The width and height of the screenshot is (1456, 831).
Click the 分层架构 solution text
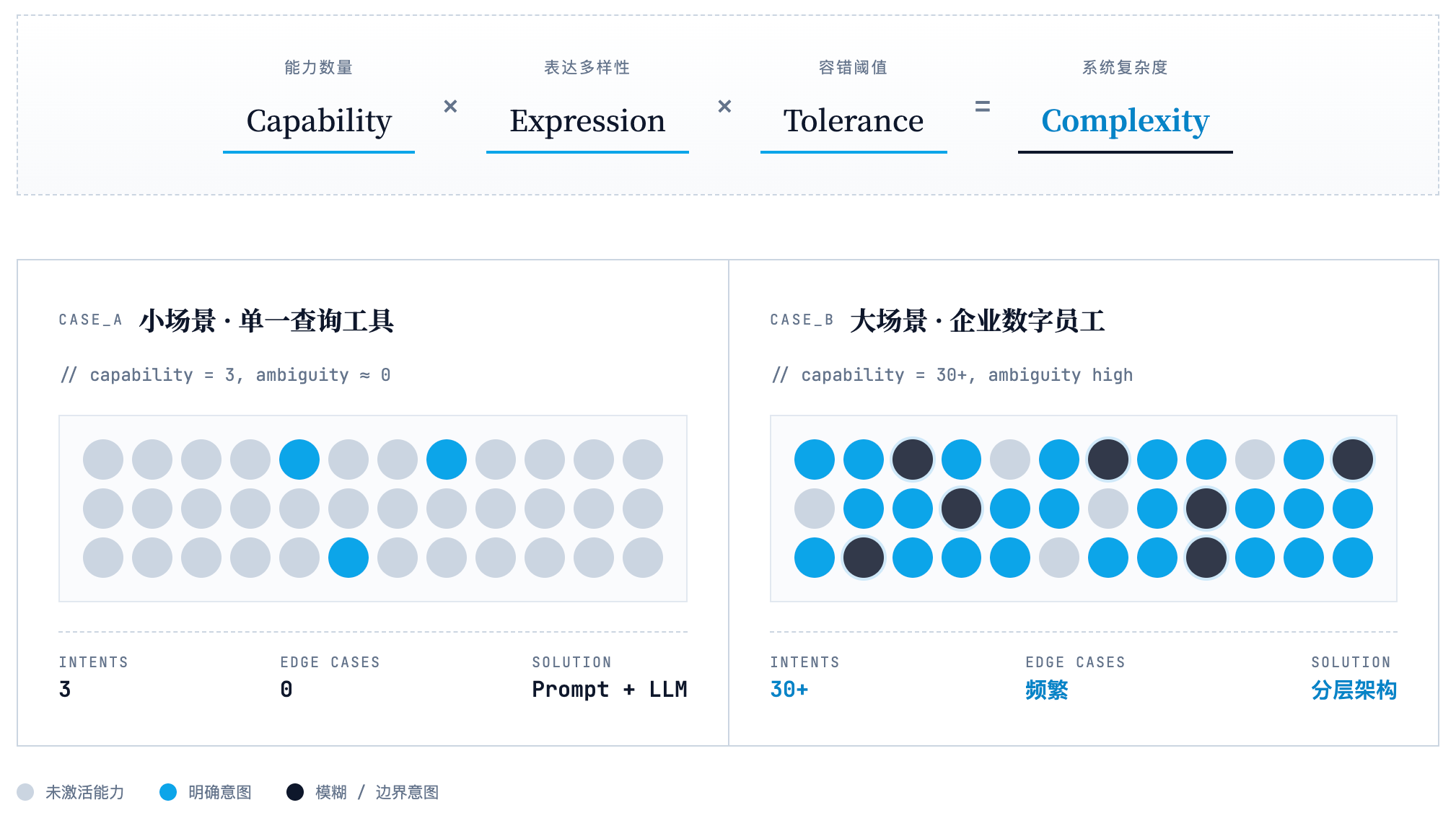pos(1354,690)
